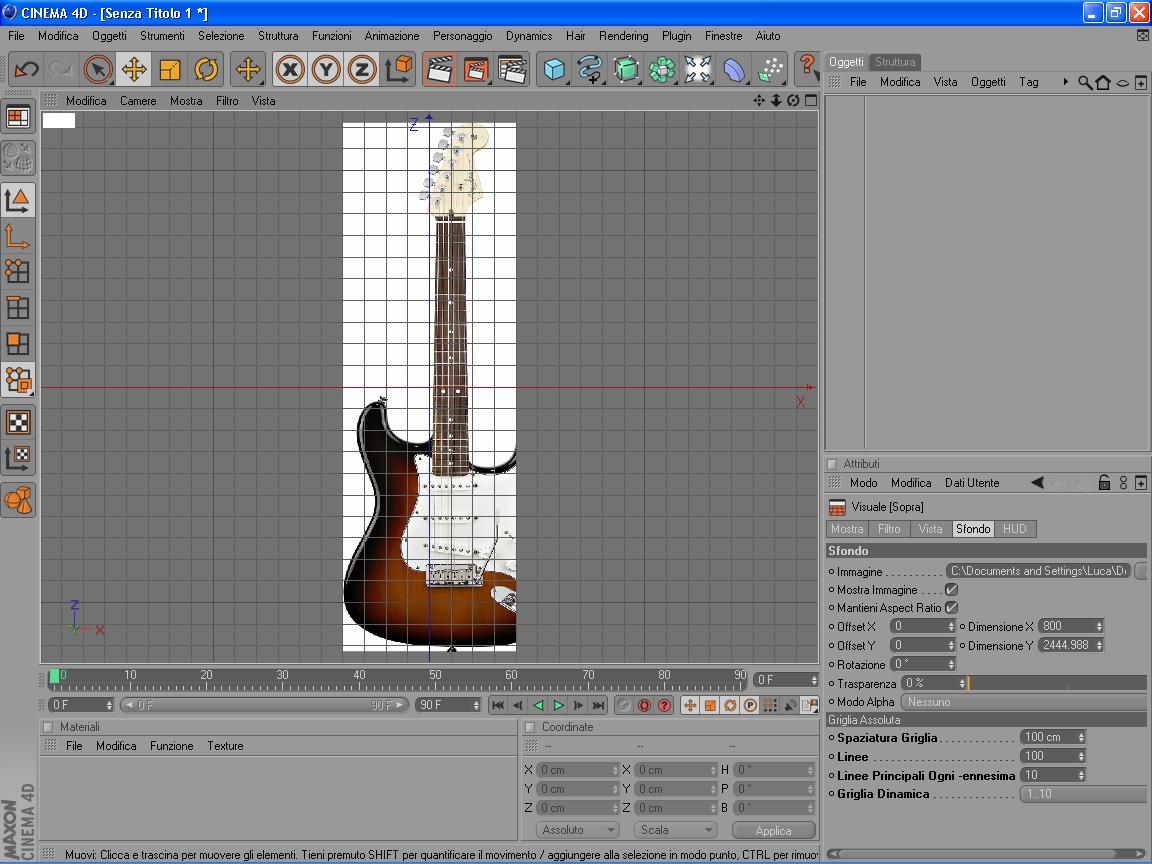1152x864 pixels.
Task: Click frame 50 on timeline ruler
Action: (x=435, y=675)
